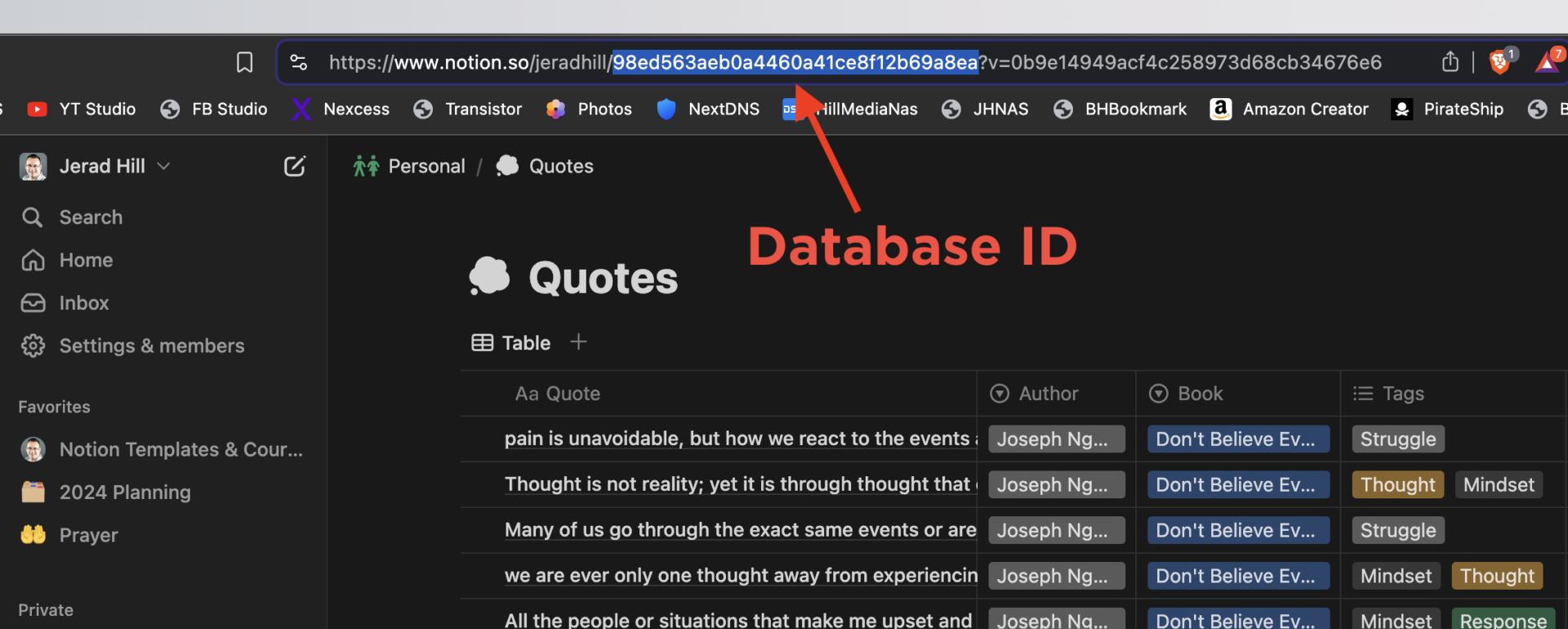Viewport: 1568px width, 629px height.
Task: Click the Book column header
Action: pos(1238,394)
